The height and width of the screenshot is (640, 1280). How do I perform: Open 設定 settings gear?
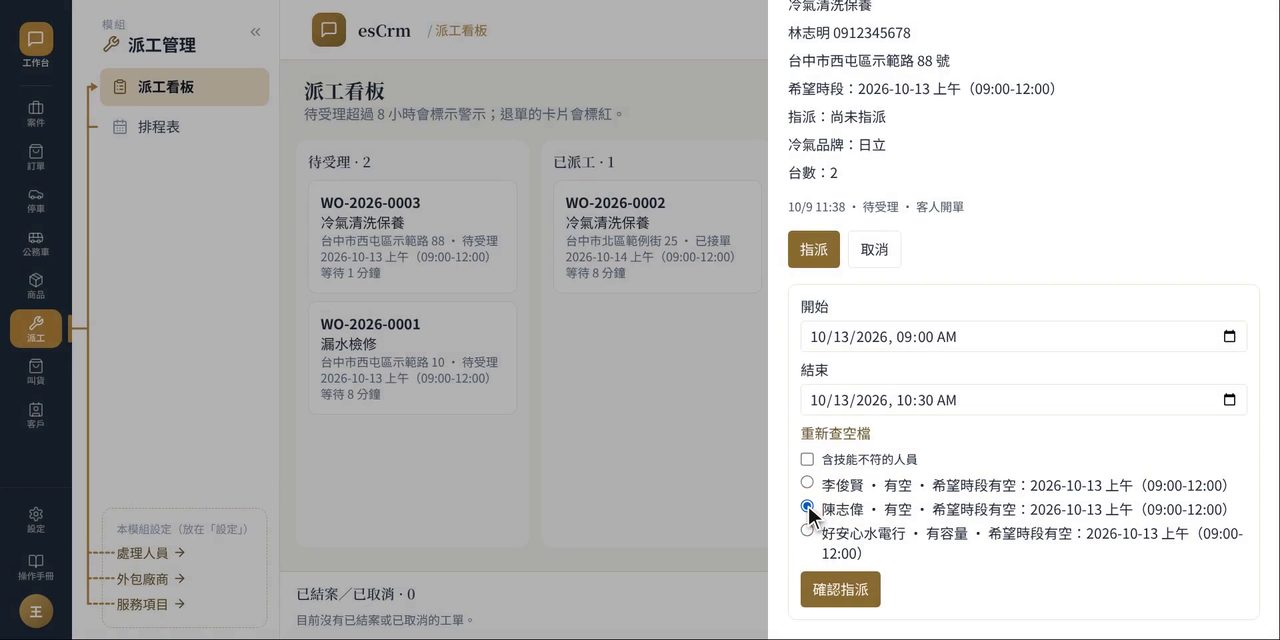point(36,519)
